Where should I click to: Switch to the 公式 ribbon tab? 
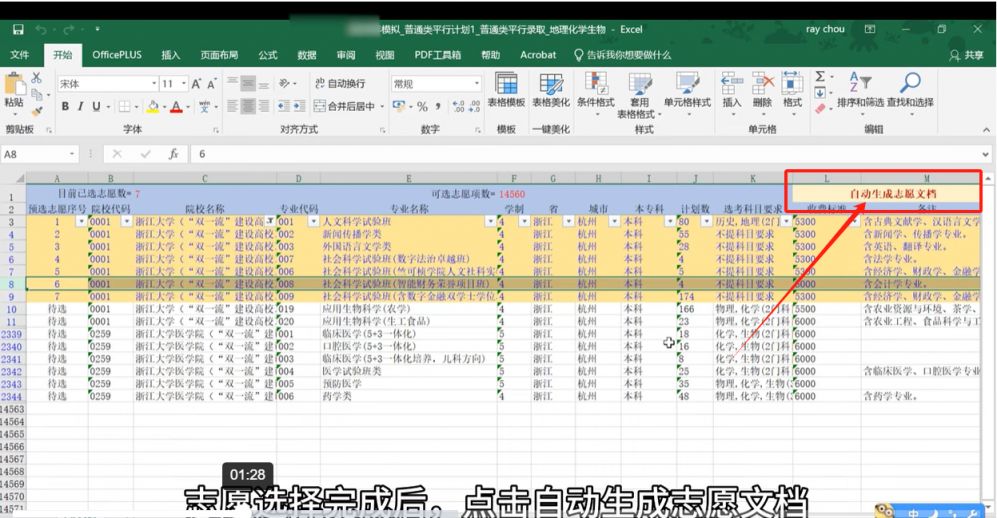click(x=268, y=55)
